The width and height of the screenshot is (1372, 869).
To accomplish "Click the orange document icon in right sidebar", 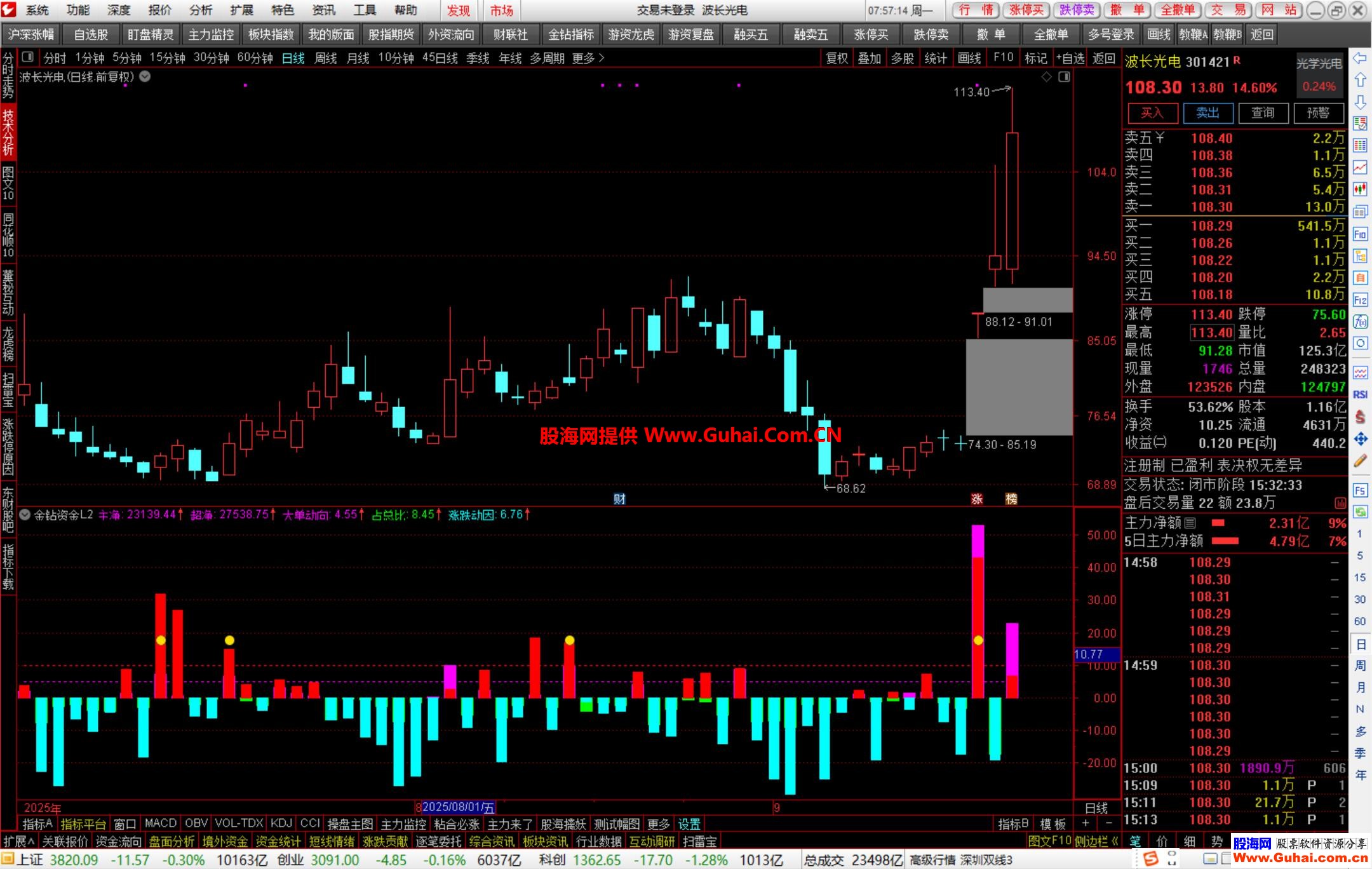I will click(x=1360, y=277).
